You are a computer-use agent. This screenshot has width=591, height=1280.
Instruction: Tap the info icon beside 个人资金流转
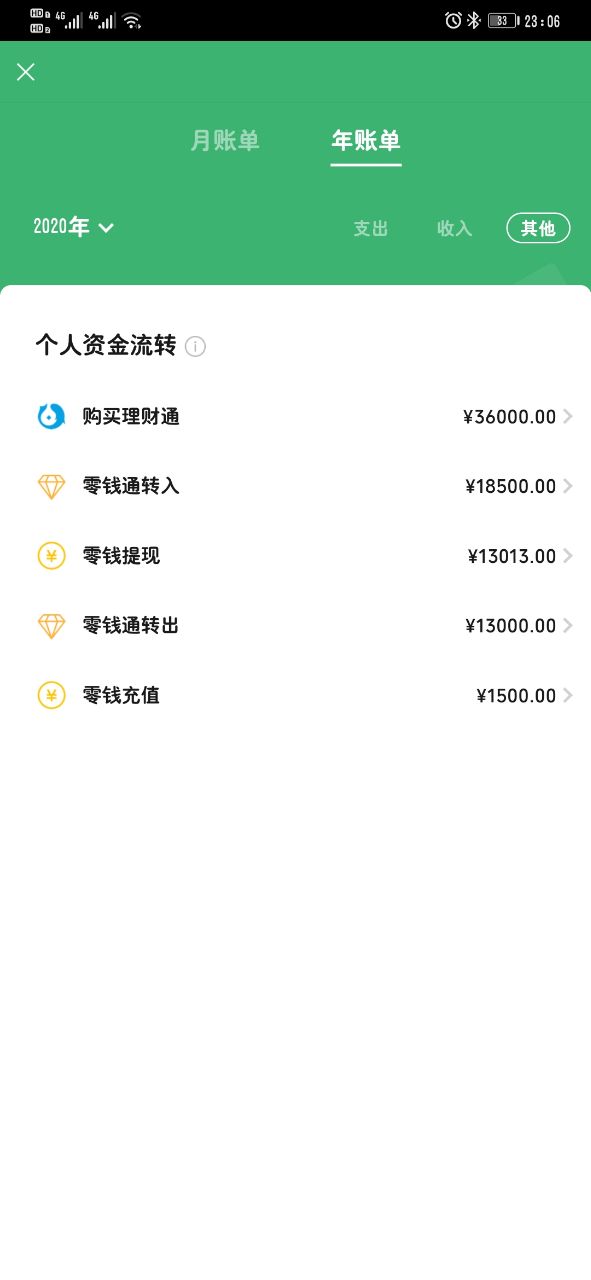tap(196, 347)
